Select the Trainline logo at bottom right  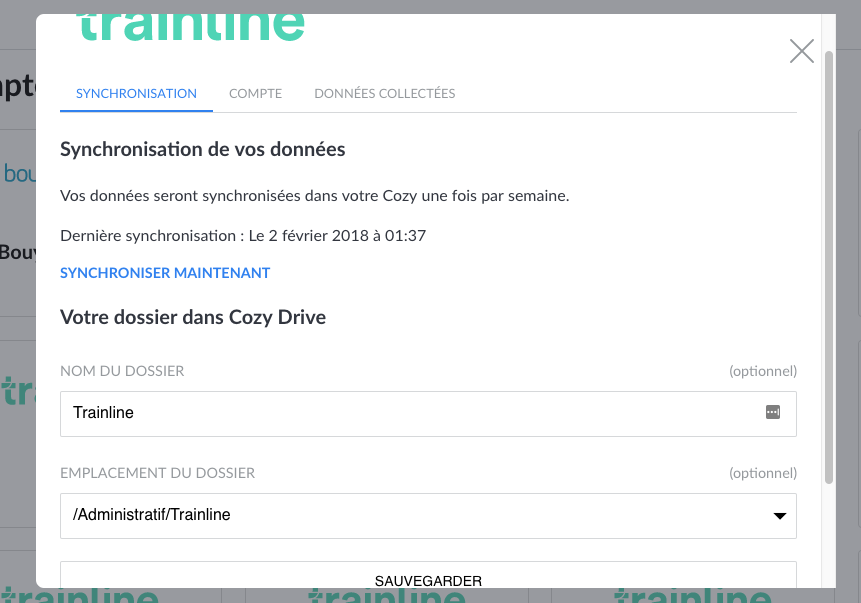click(693, 592)
